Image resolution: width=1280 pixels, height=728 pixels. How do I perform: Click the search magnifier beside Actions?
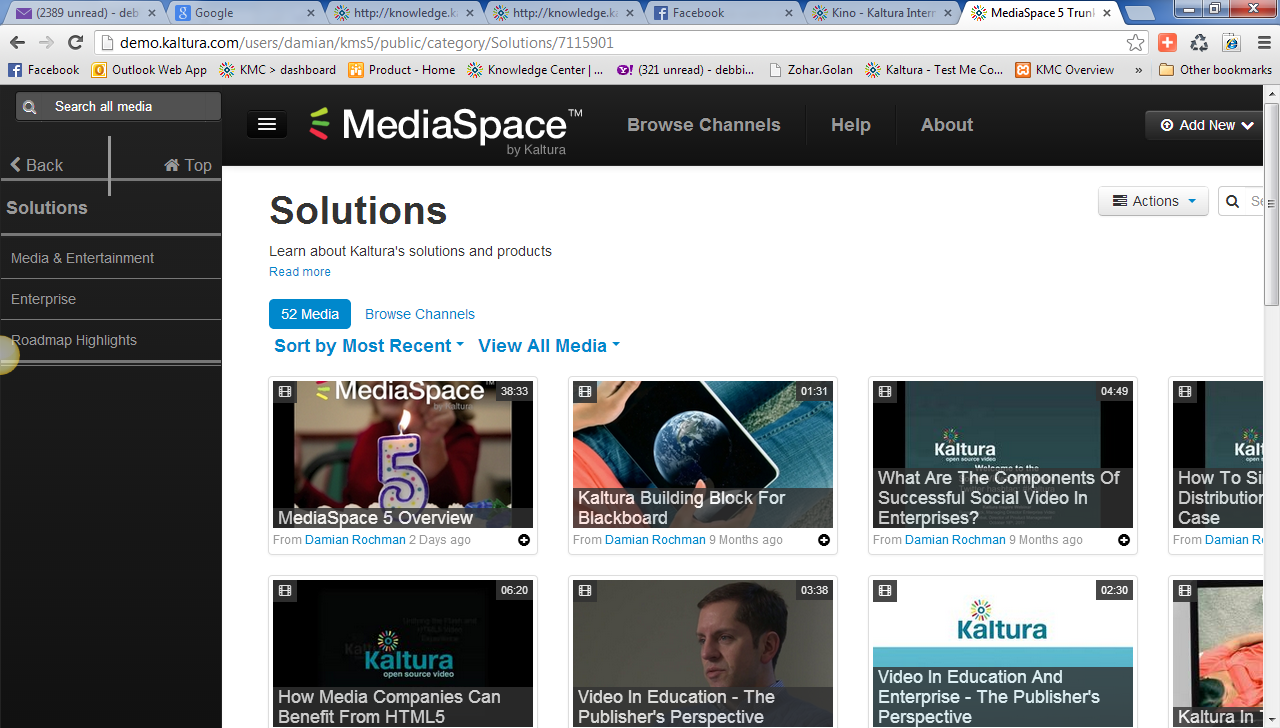[1234, 201]
